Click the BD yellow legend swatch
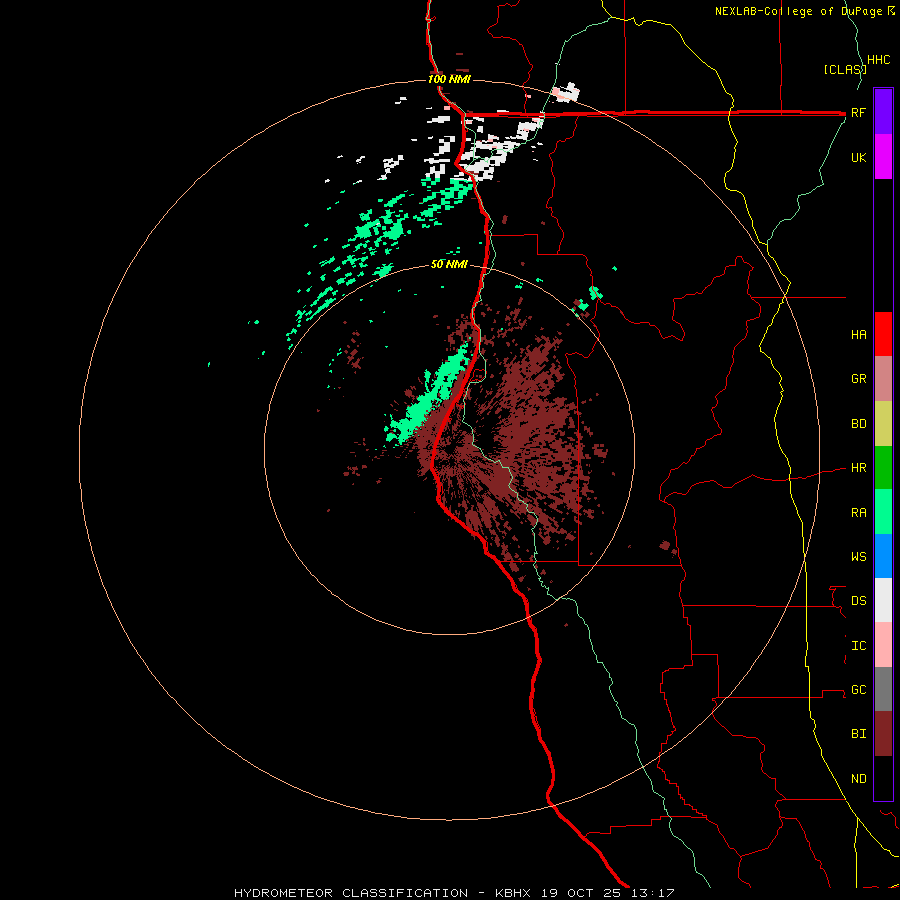This screenshot has height=900, width=900. (883, 424)
